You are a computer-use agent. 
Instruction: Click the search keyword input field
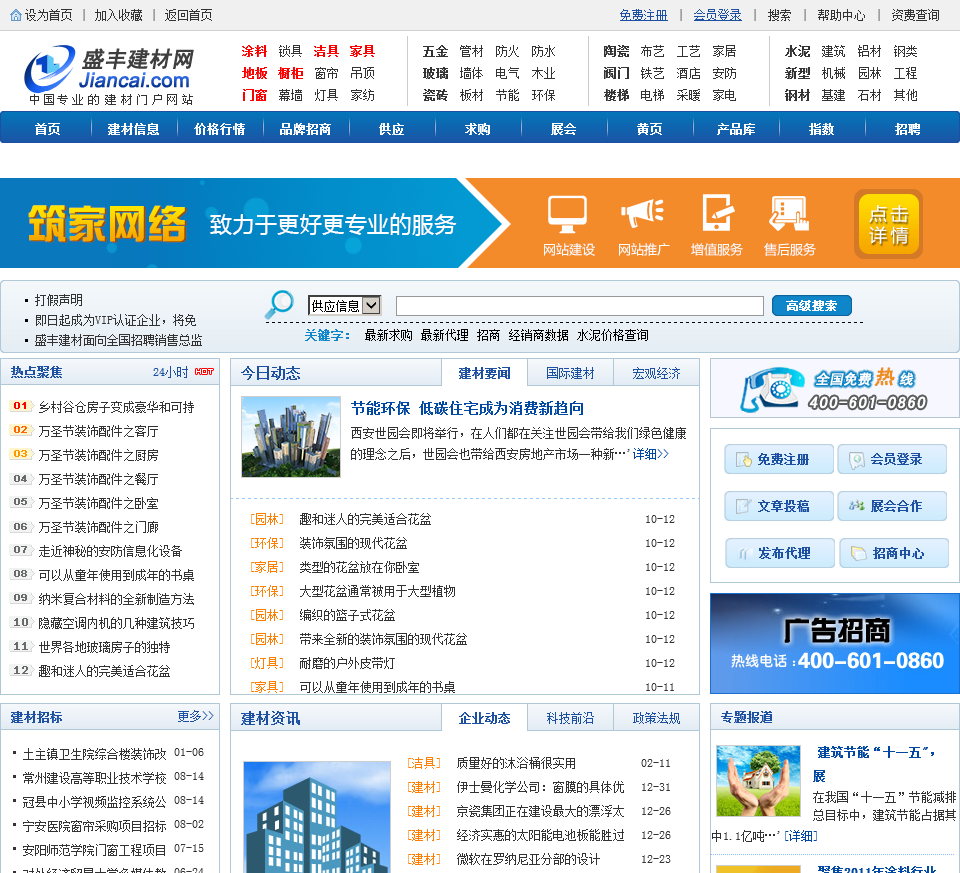[580, 305]
